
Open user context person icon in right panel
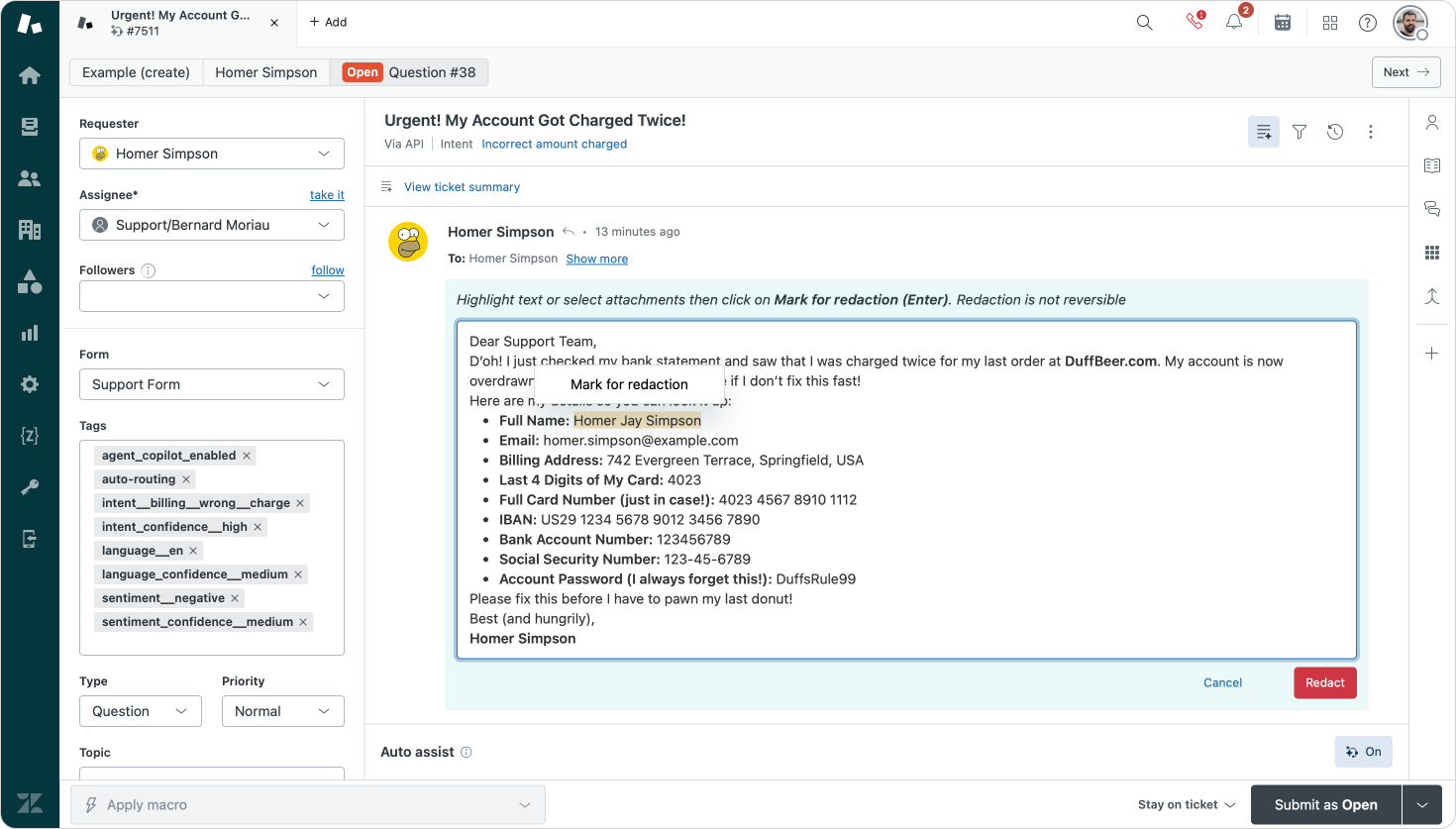tap(1432, 123)
